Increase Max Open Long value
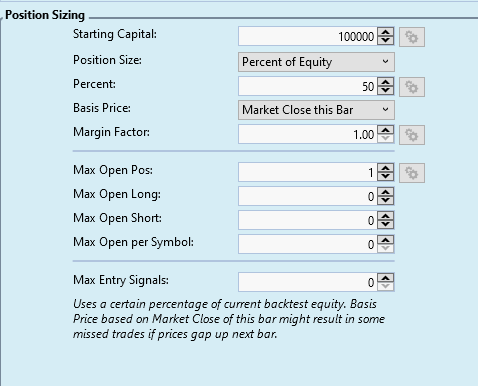Screen dimensions: 478x386 (386, 193)
